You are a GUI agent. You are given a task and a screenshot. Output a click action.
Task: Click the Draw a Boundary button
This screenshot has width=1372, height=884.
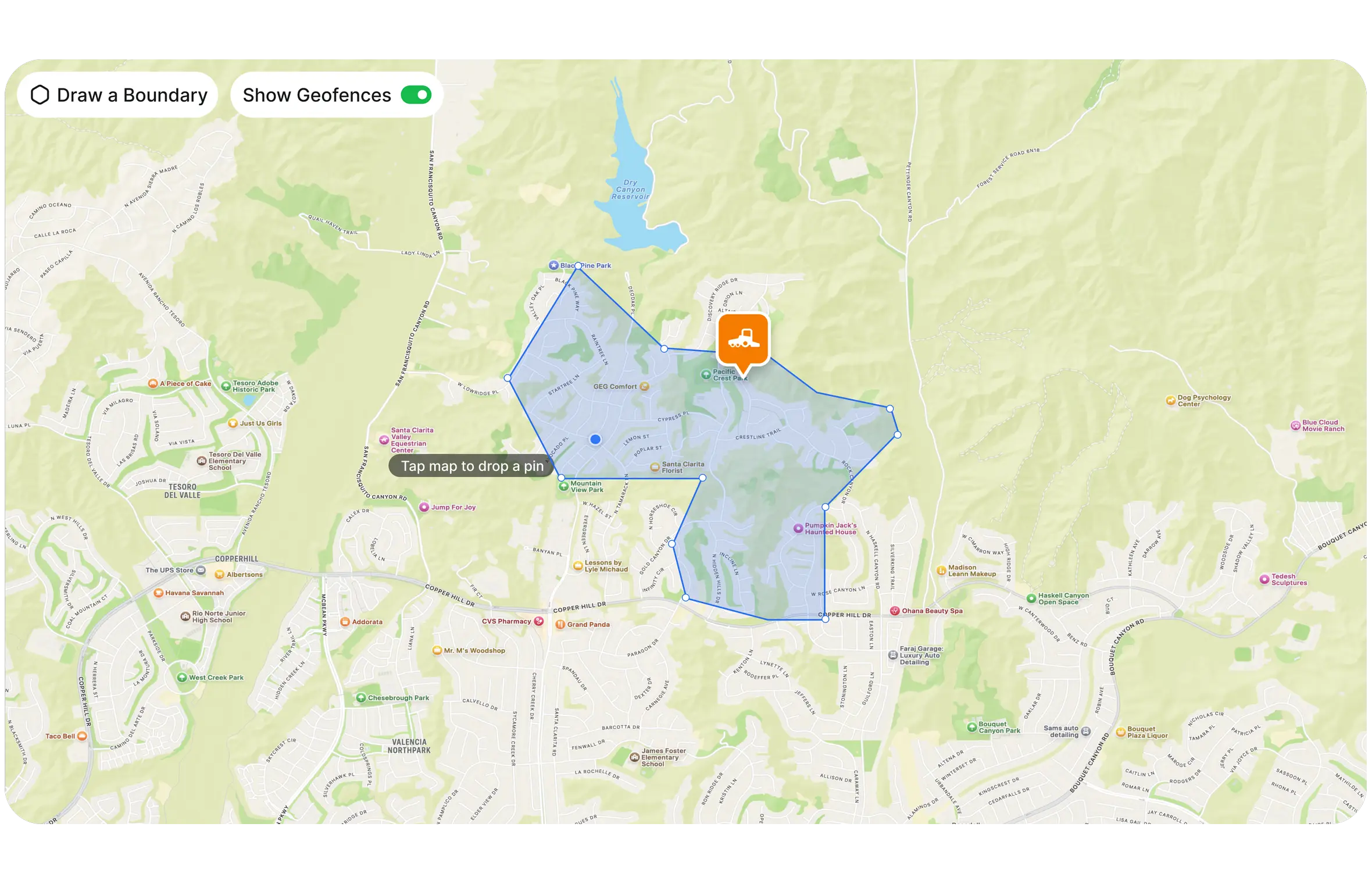118,95
